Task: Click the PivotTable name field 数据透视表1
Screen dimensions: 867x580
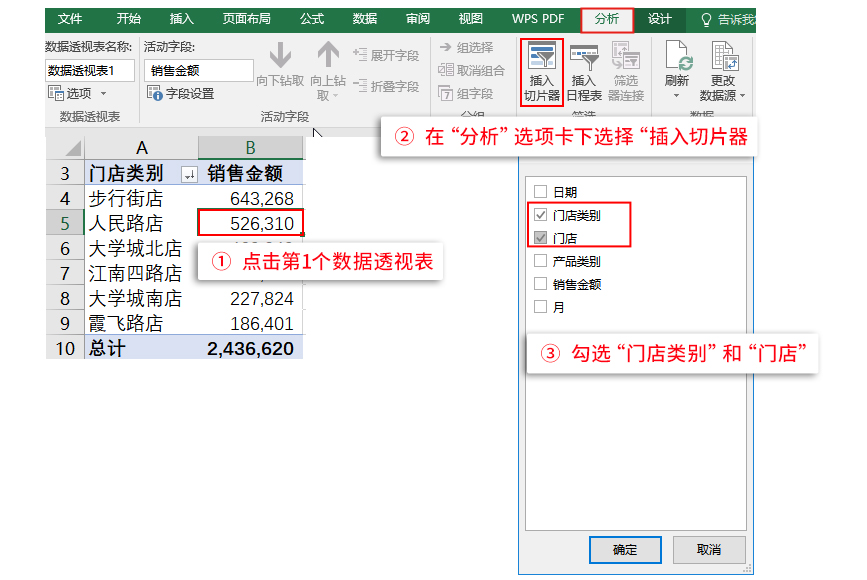Action: click(x=90, y=70)
